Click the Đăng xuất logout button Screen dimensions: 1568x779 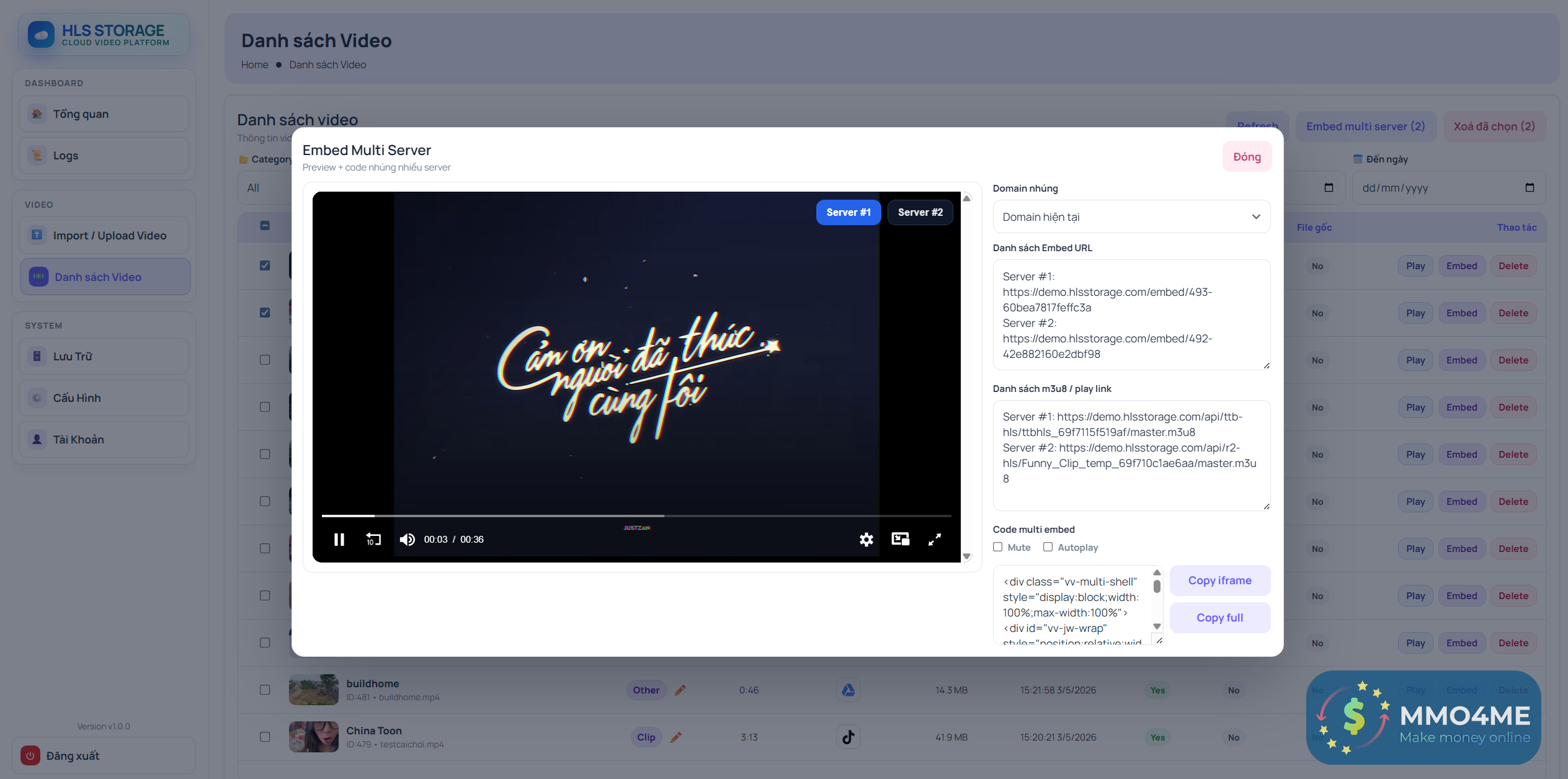coord(104,755)
